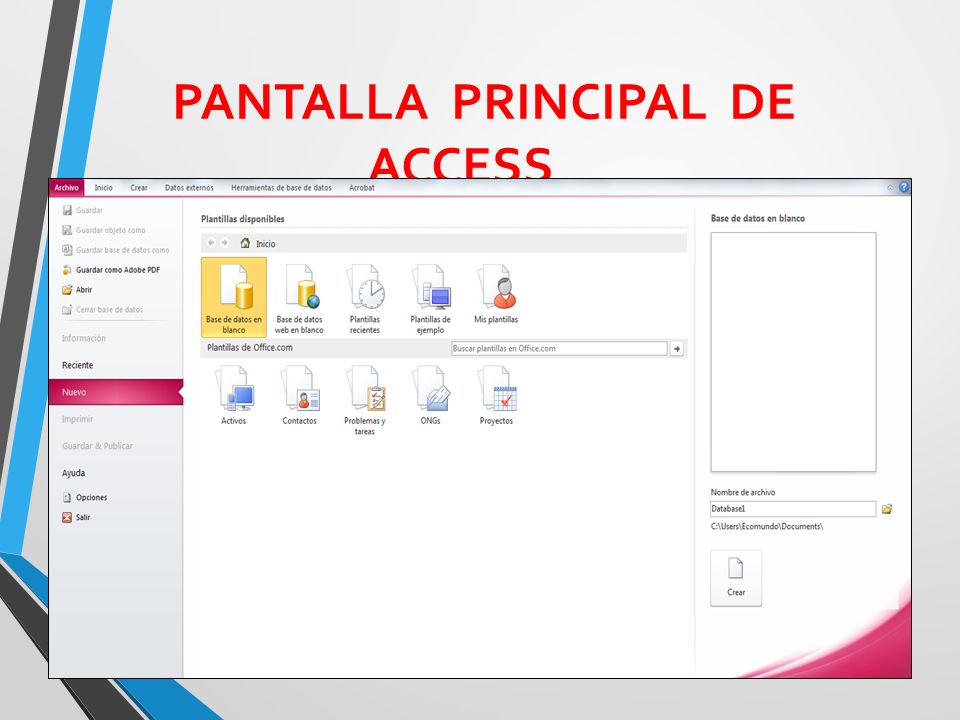Open Opciones from the sidebar
Image resolution: width=960 pixels, height=720 pixels.
[85, 497]
